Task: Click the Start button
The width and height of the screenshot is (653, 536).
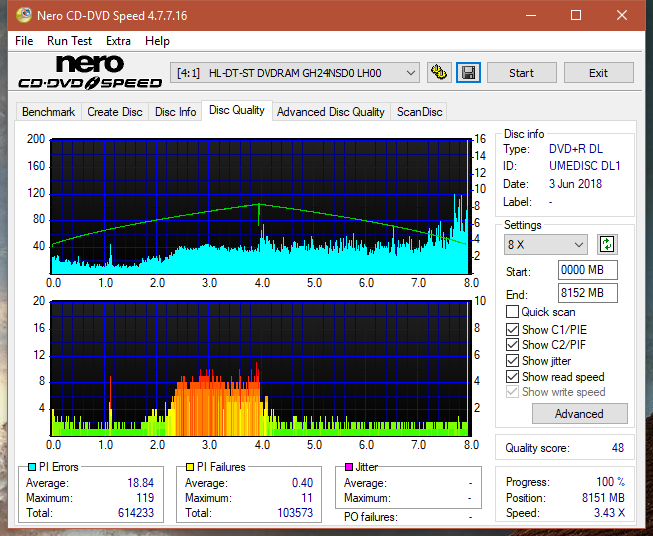Action: (521, 73)
